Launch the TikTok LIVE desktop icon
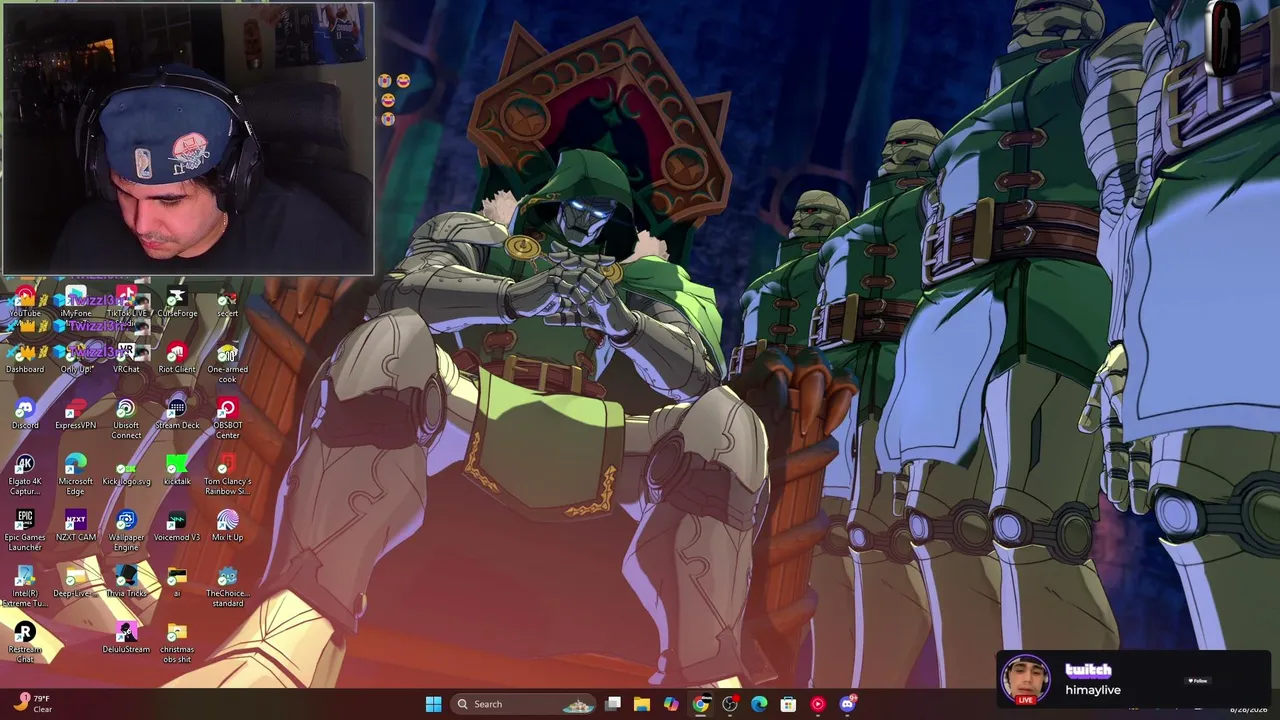This screenshot has height=720, width=1280. (x=126, y=301)
